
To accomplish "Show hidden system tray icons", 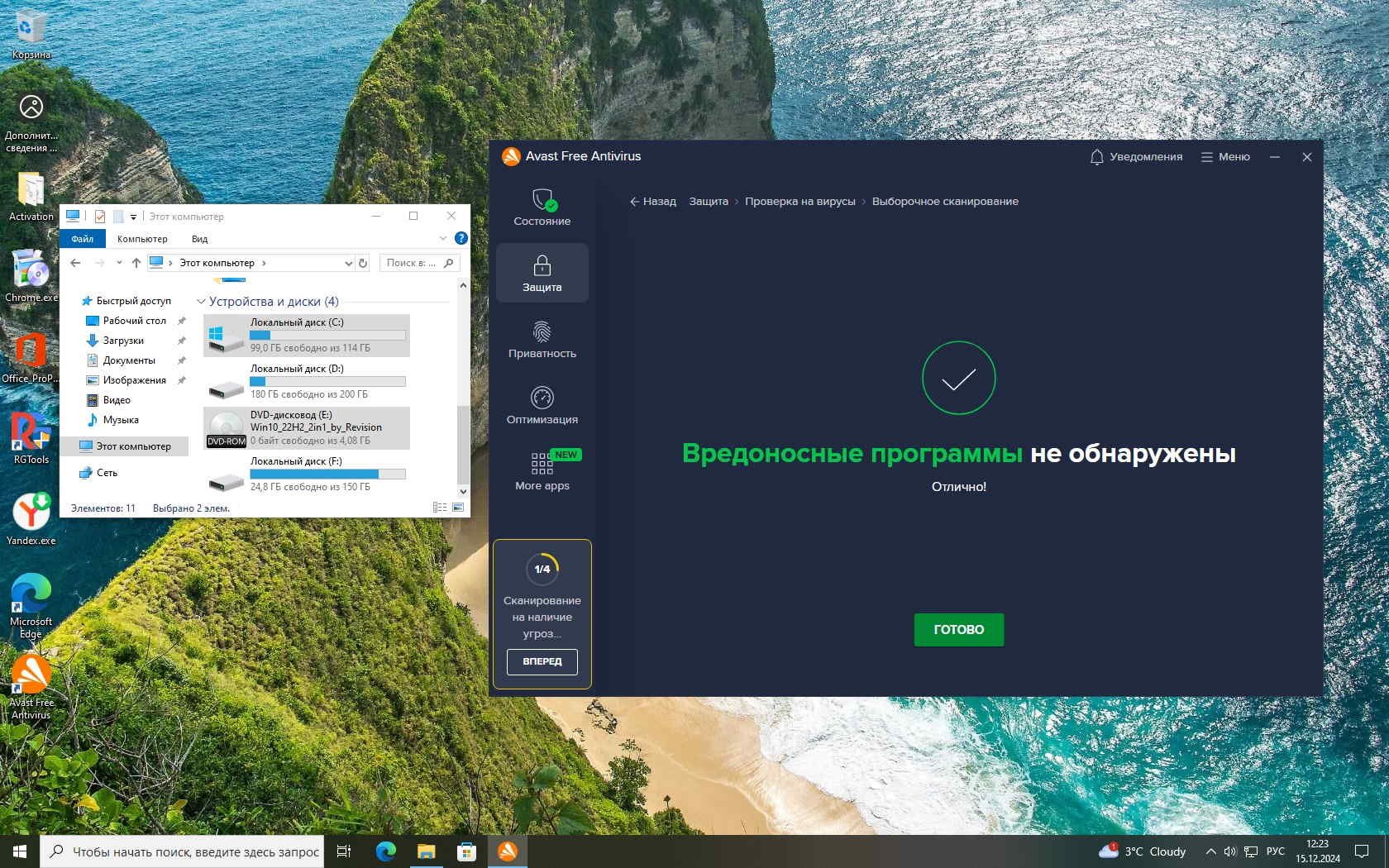I will pos(1210,851).
